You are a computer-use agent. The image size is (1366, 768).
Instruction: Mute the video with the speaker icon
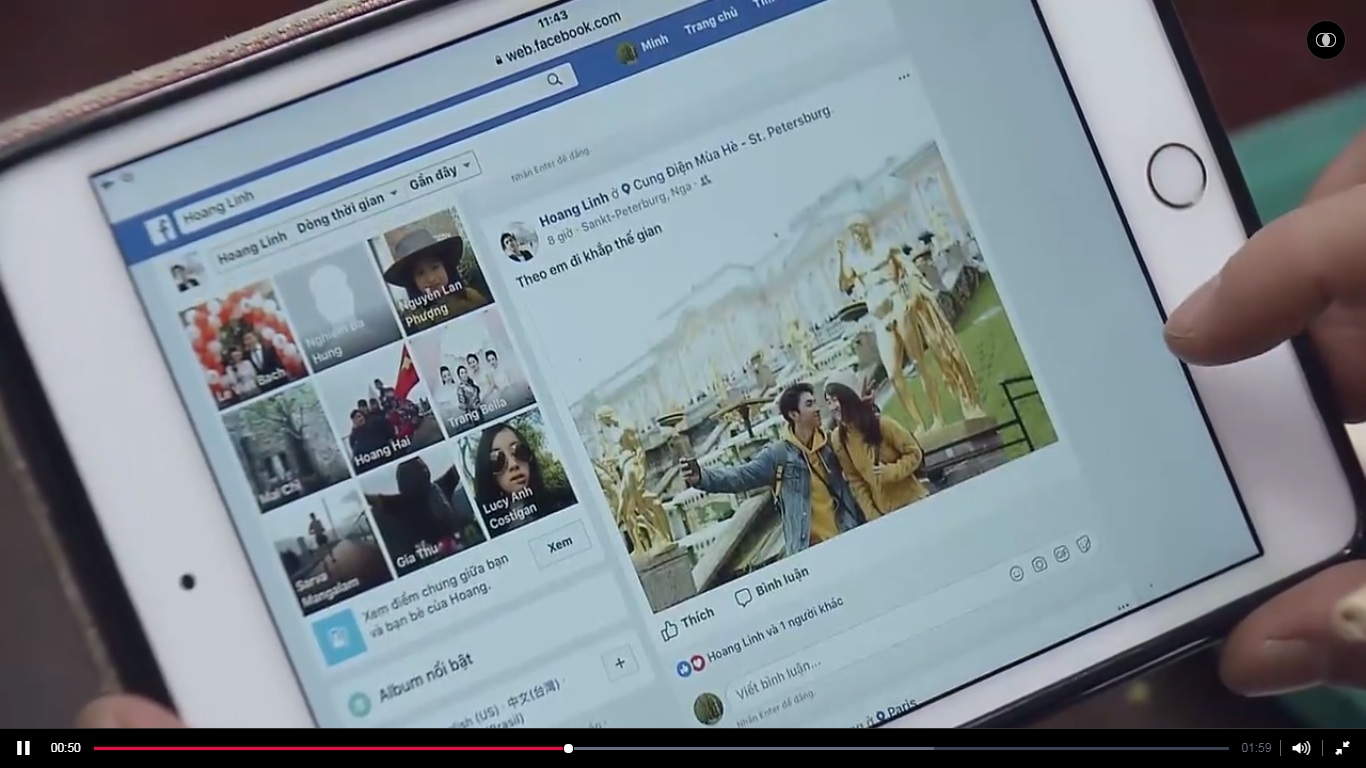[x=1301, y=748]
